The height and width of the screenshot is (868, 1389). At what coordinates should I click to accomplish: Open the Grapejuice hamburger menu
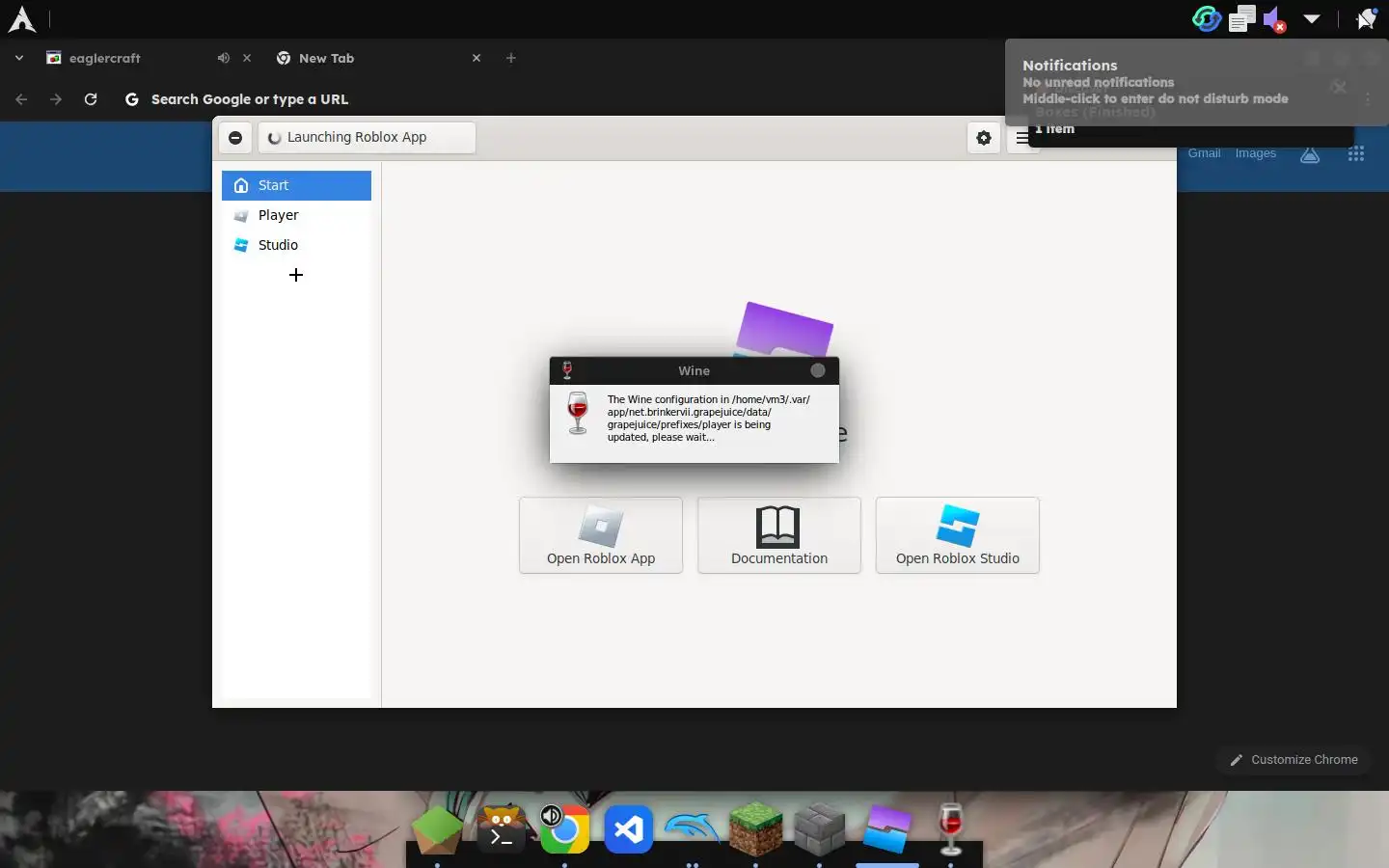click(x=1022, y=138)
